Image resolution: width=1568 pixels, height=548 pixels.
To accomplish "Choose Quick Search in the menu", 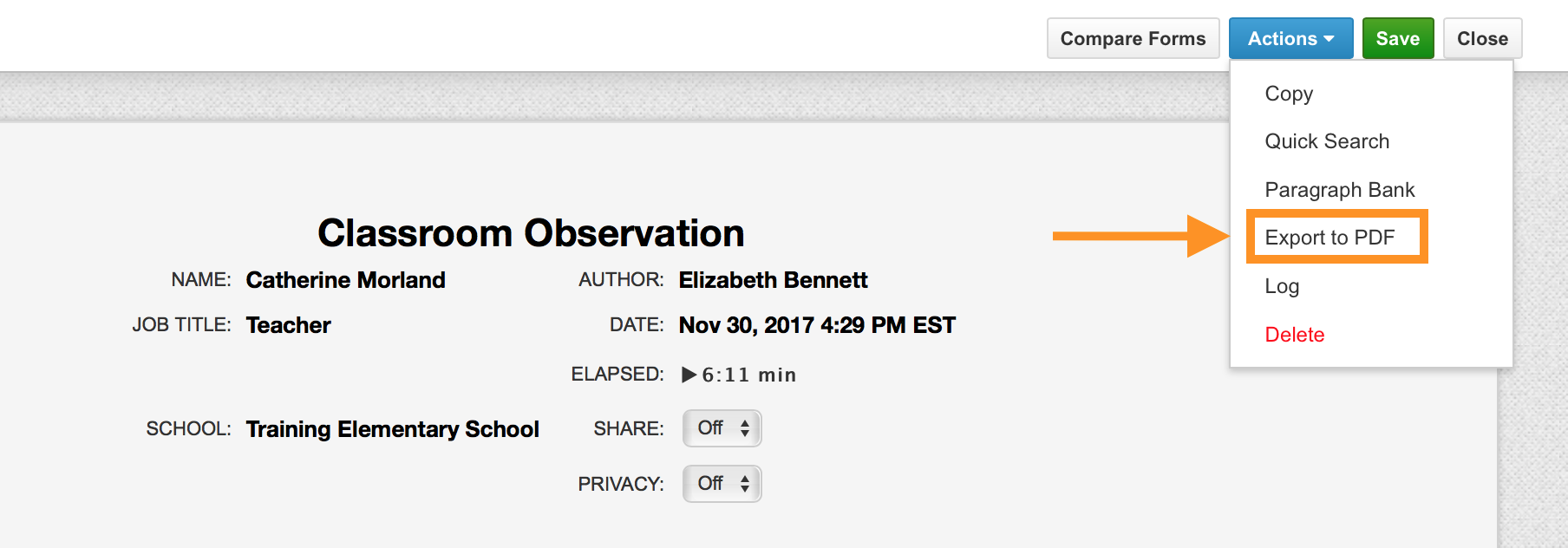I will 1327,141.
